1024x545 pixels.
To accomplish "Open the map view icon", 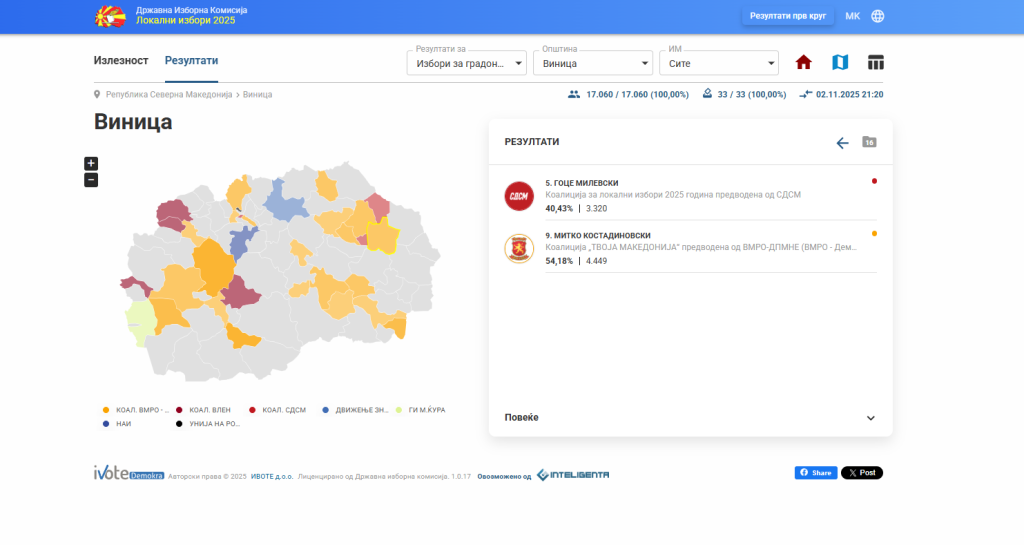I will (x=840, y=63).
